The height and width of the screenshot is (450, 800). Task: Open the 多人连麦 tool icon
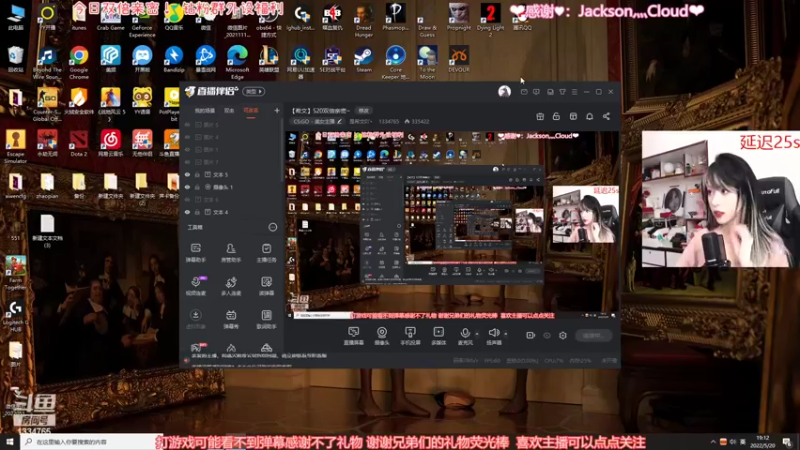point(231,286)
